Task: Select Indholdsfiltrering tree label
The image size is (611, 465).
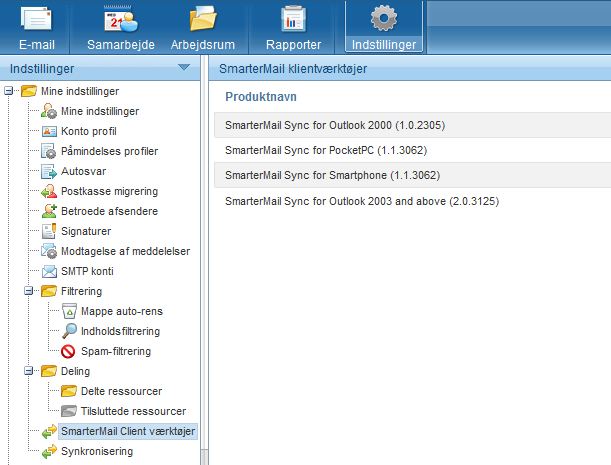Action: click(x=120, y=331)
